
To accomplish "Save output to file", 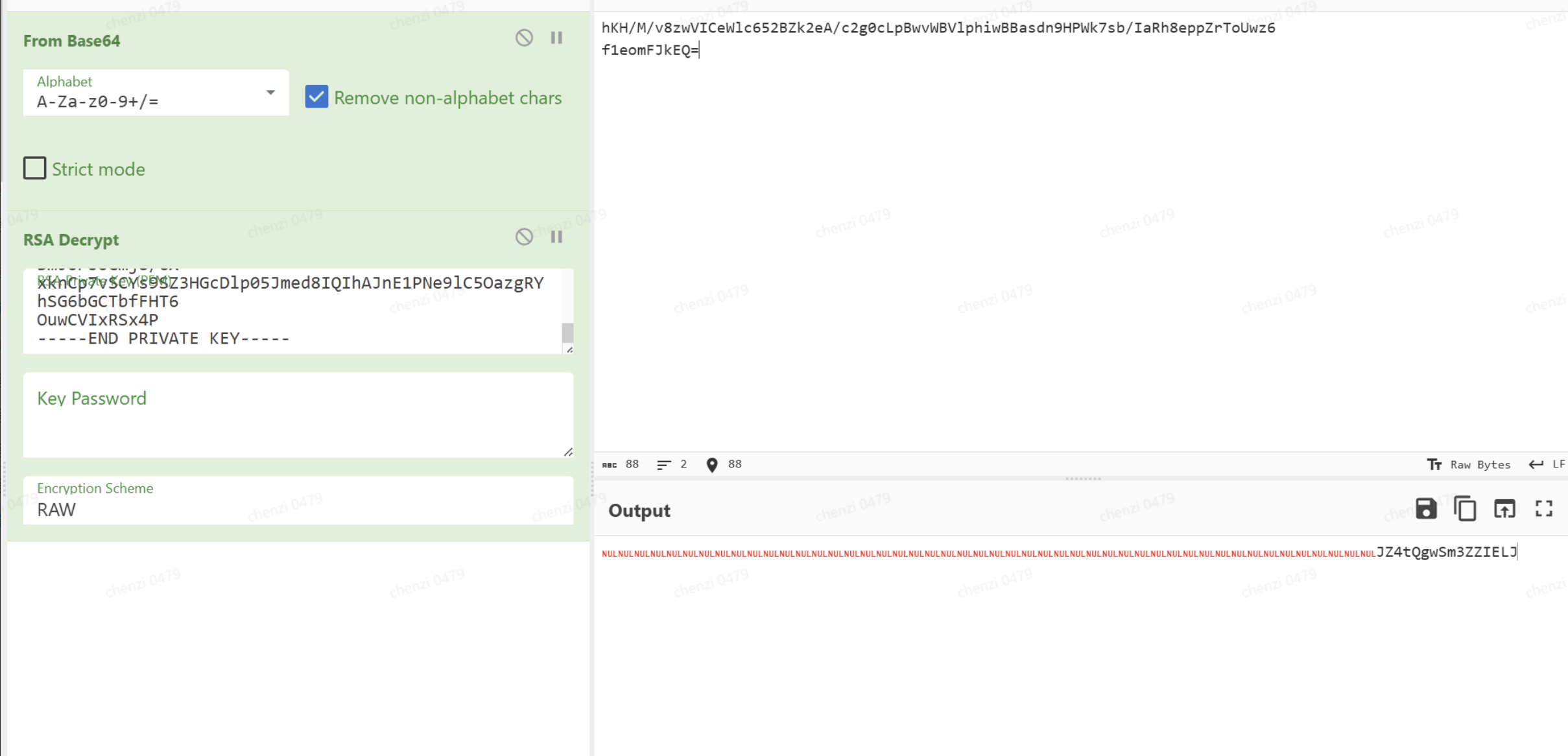I will tap(1425, 509).
